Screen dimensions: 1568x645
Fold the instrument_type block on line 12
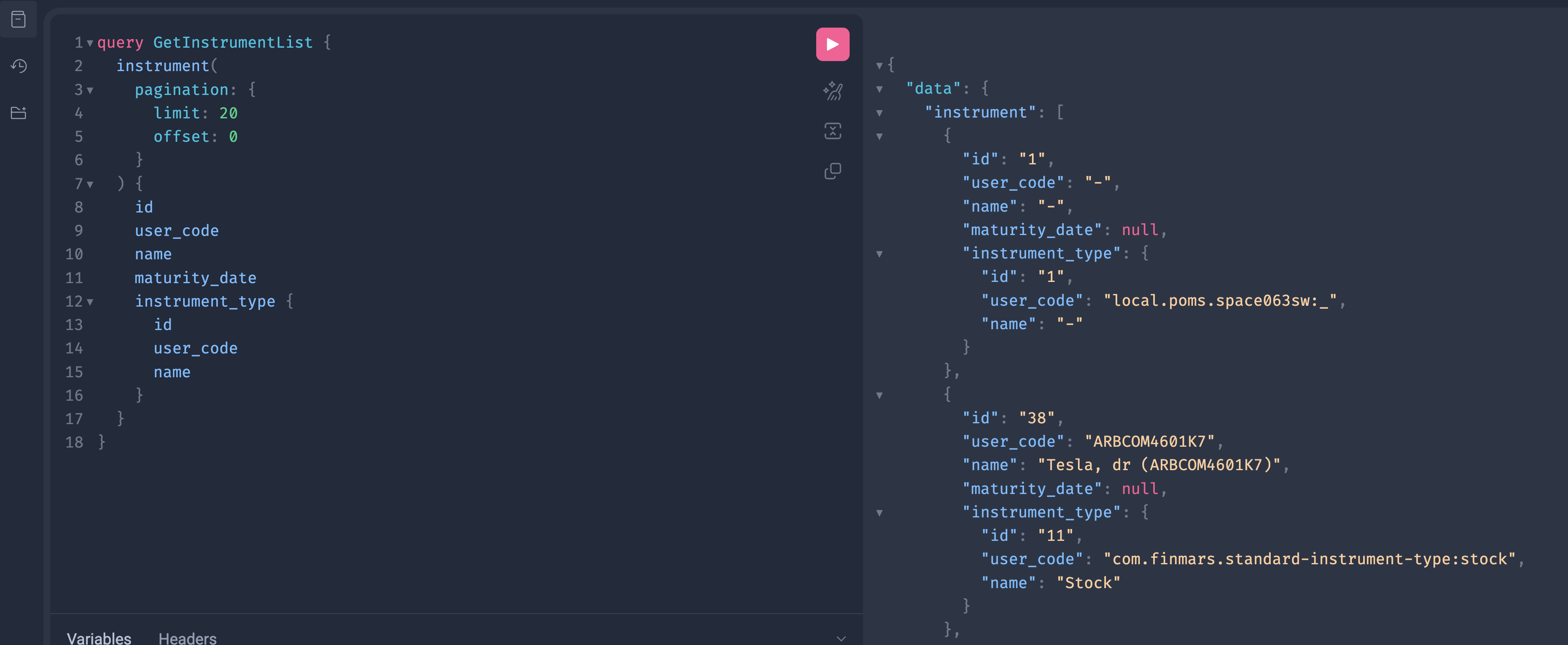[x=90, y=302]
